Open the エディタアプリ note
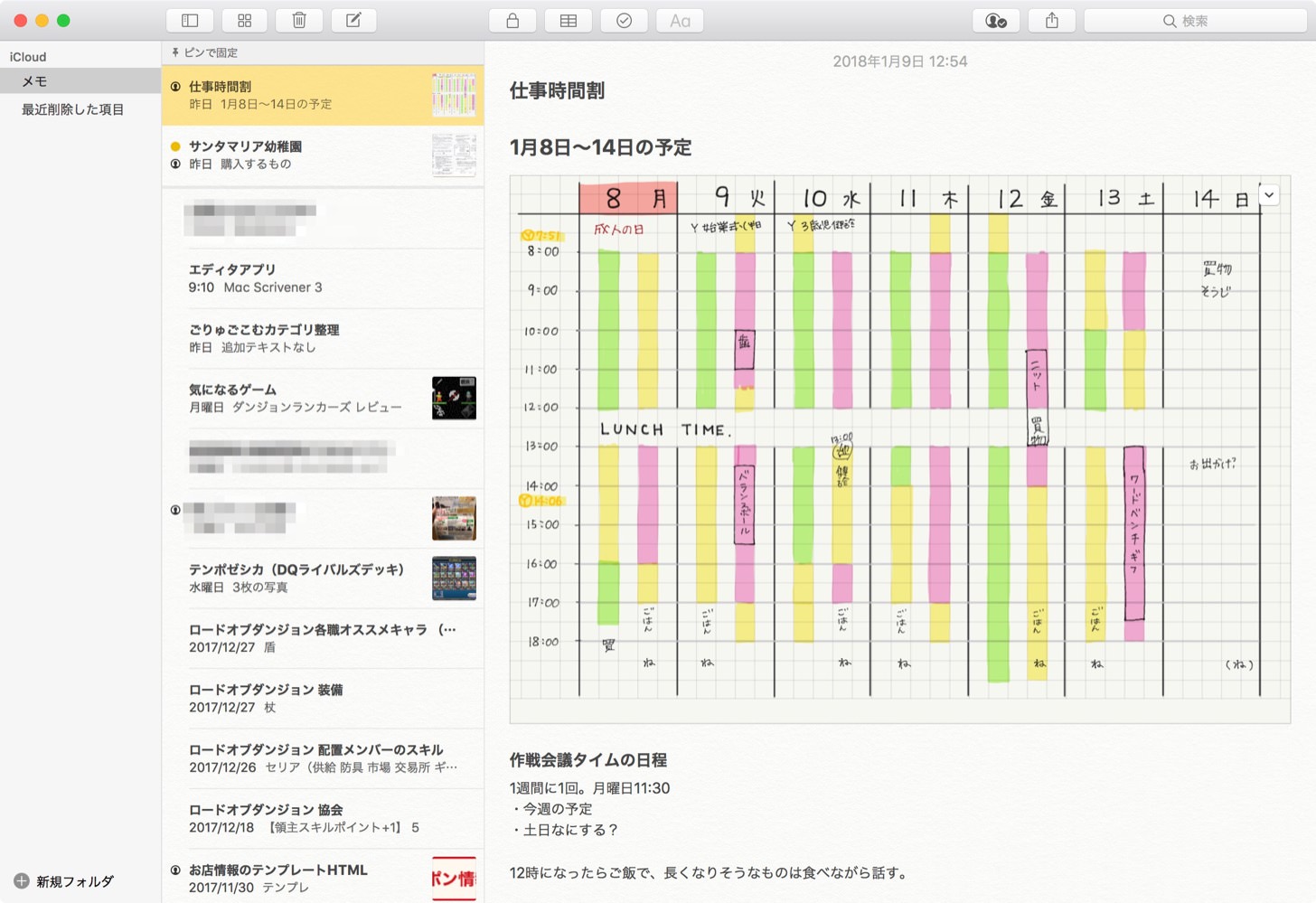Viewport: 1316px width, 903px height. tap(307, 278)
